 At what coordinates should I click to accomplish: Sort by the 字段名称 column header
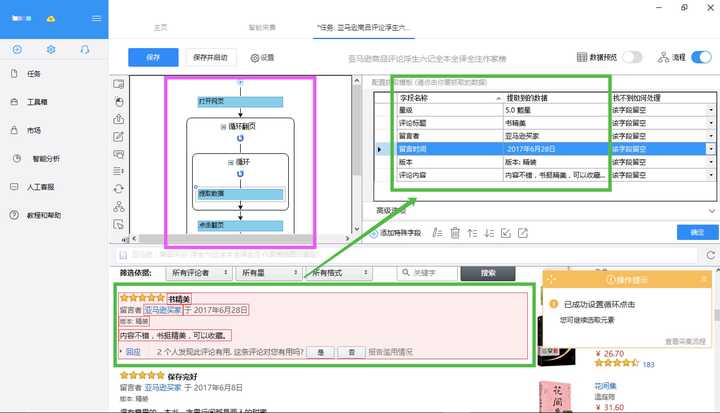[x=450, y=98]
